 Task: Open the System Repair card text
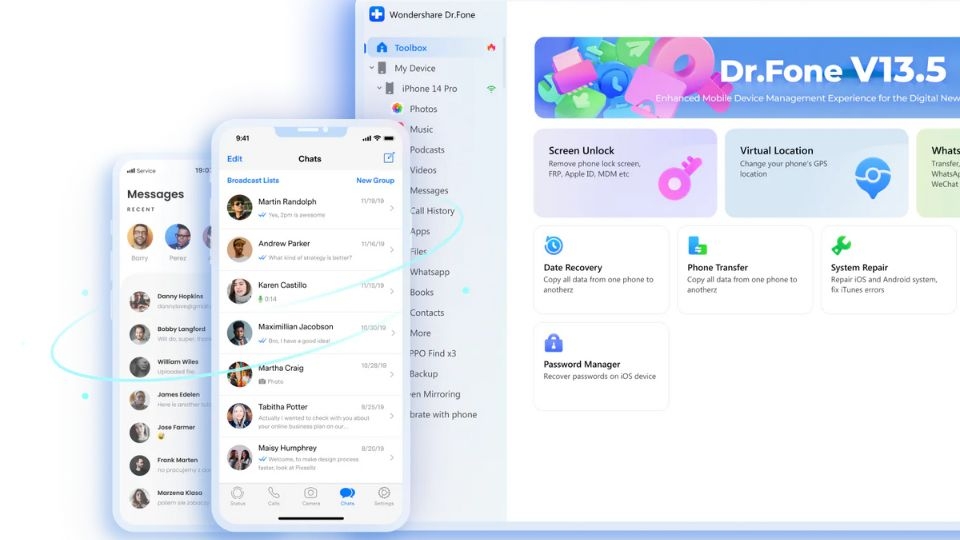884,279
